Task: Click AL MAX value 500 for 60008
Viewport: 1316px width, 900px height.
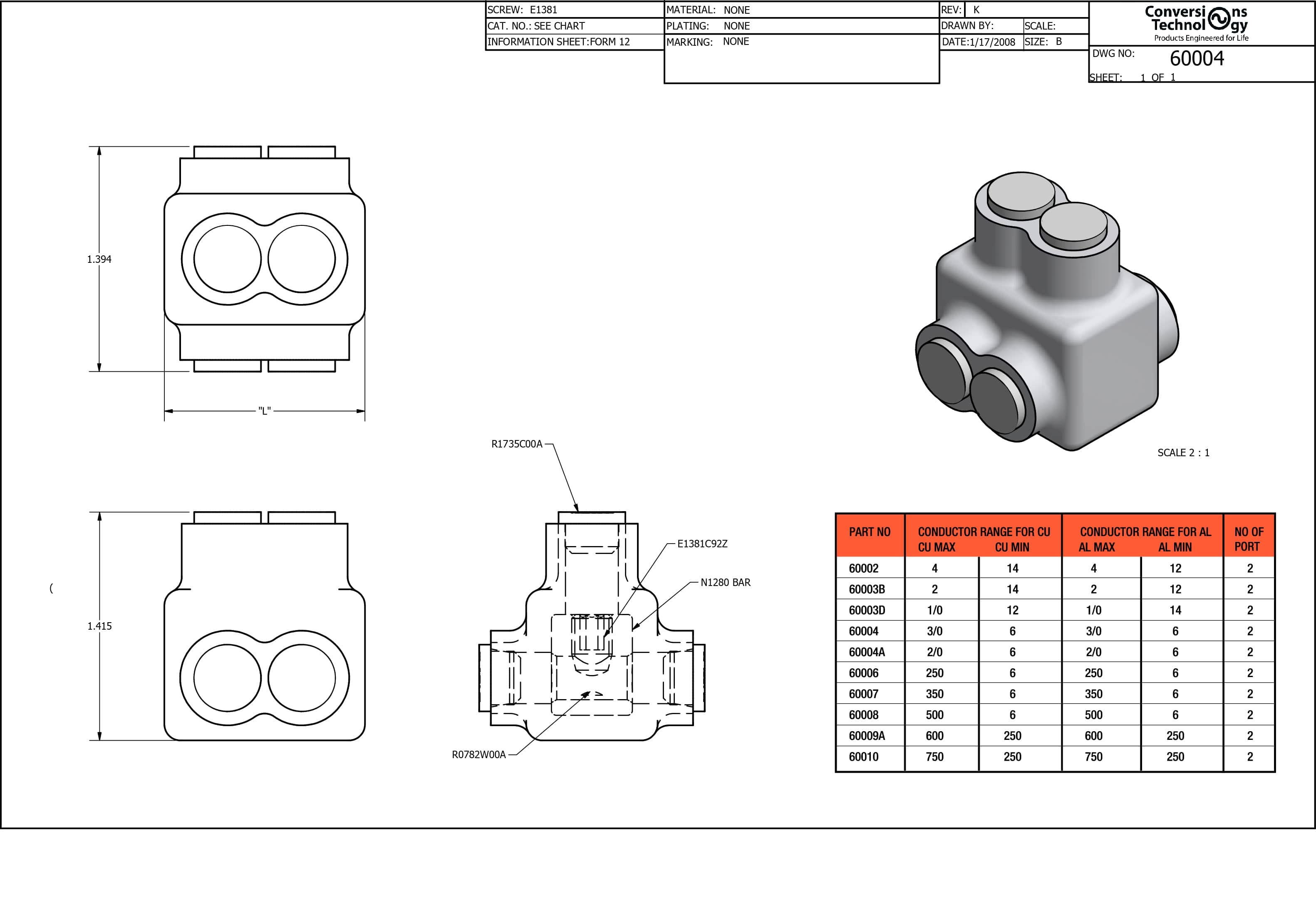Action: click(x=1093, y=715)
